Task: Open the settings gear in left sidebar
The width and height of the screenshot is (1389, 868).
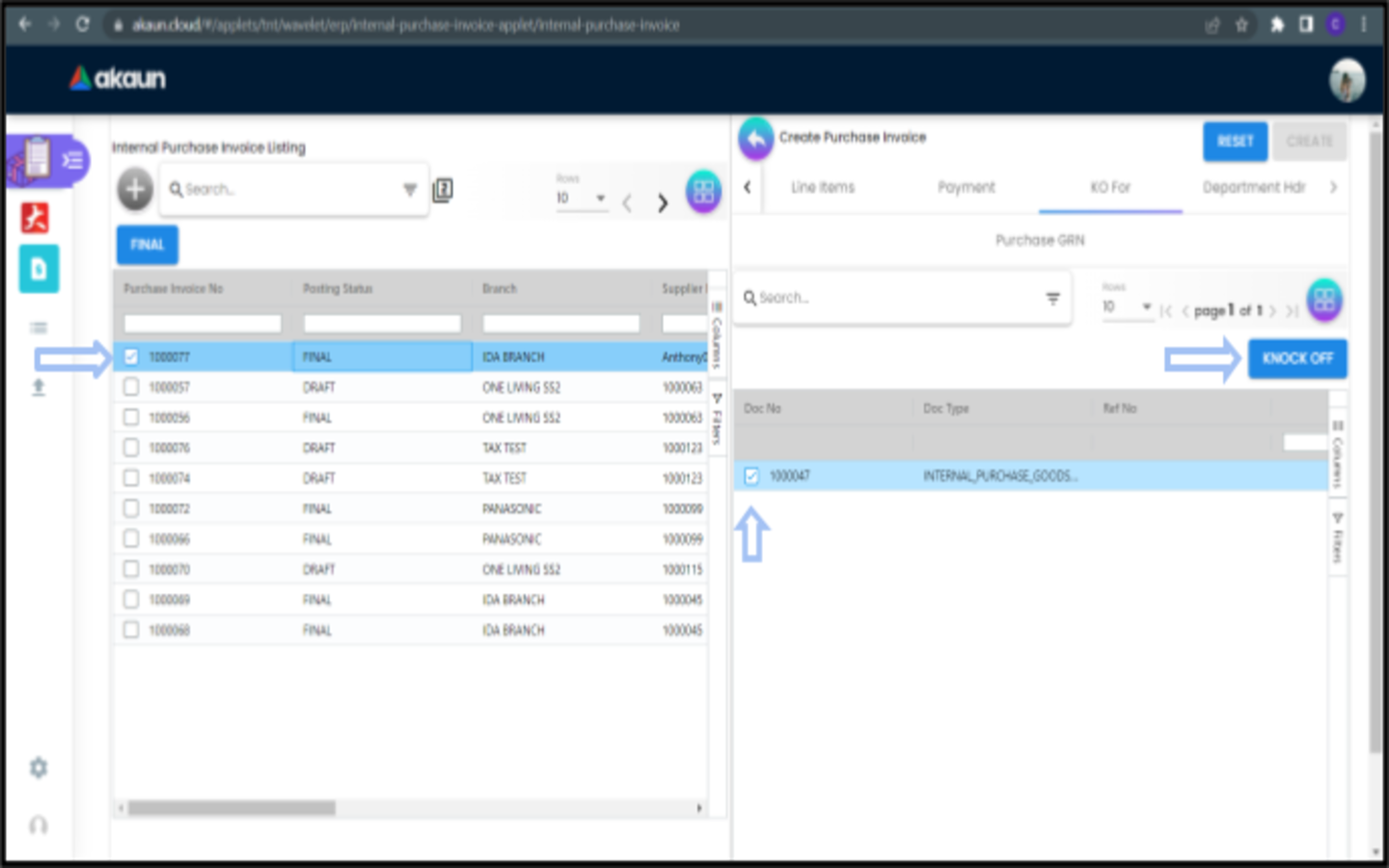Action: click(x=39, y=768)
